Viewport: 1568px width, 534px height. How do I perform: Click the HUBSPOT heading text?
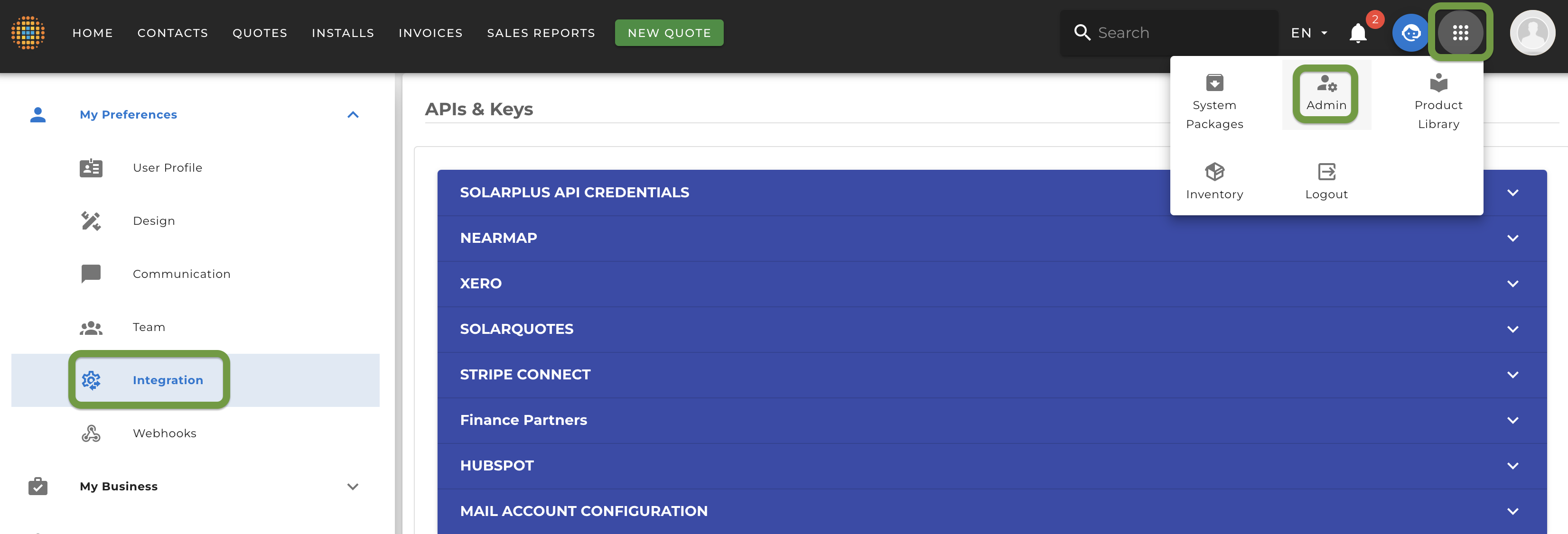pos(497,466)
